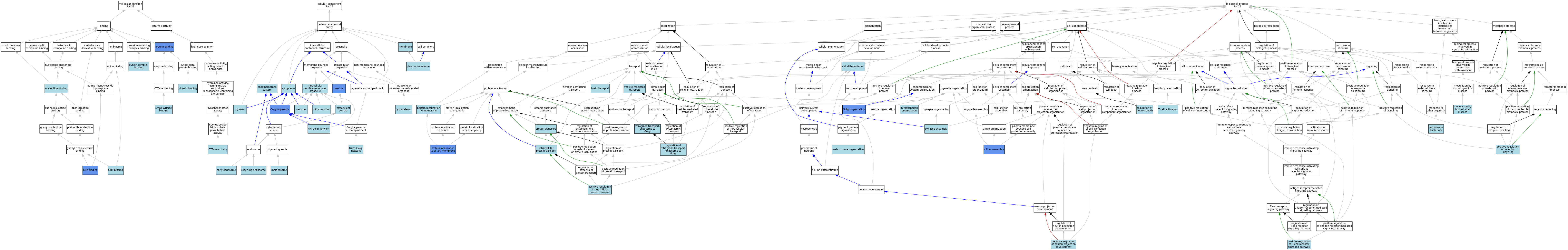The width and height of the screenshot is (1568, 250).
Task: Click the 'dynein complex binding' node
Action: [x=139, y=66]
